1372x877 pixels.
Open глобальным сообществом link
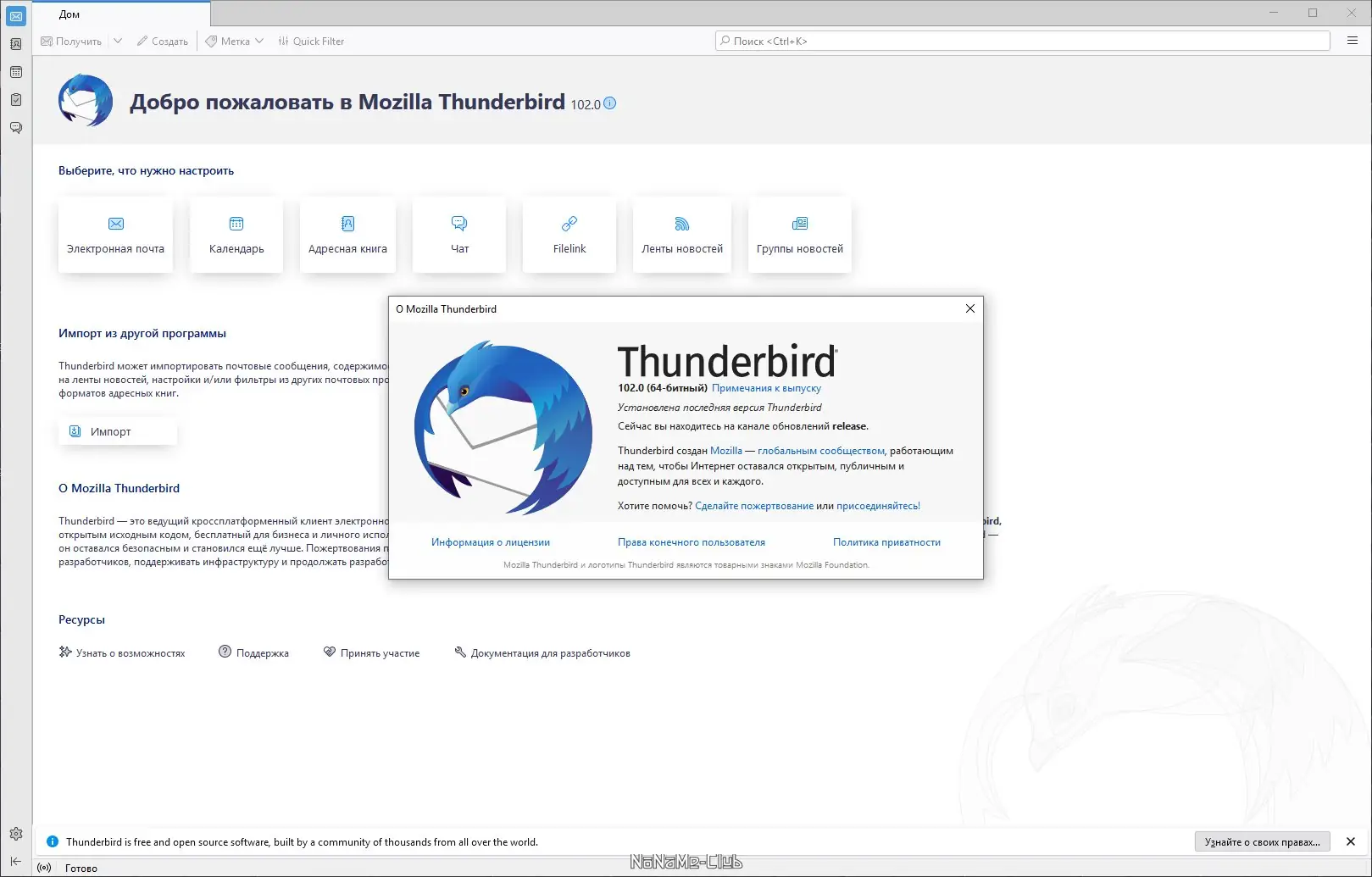click(x=821, y=451)
